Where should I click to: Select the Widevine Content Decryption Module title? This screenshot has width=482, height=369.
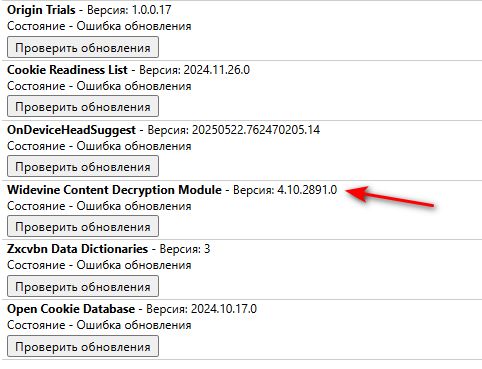point(114,190)
